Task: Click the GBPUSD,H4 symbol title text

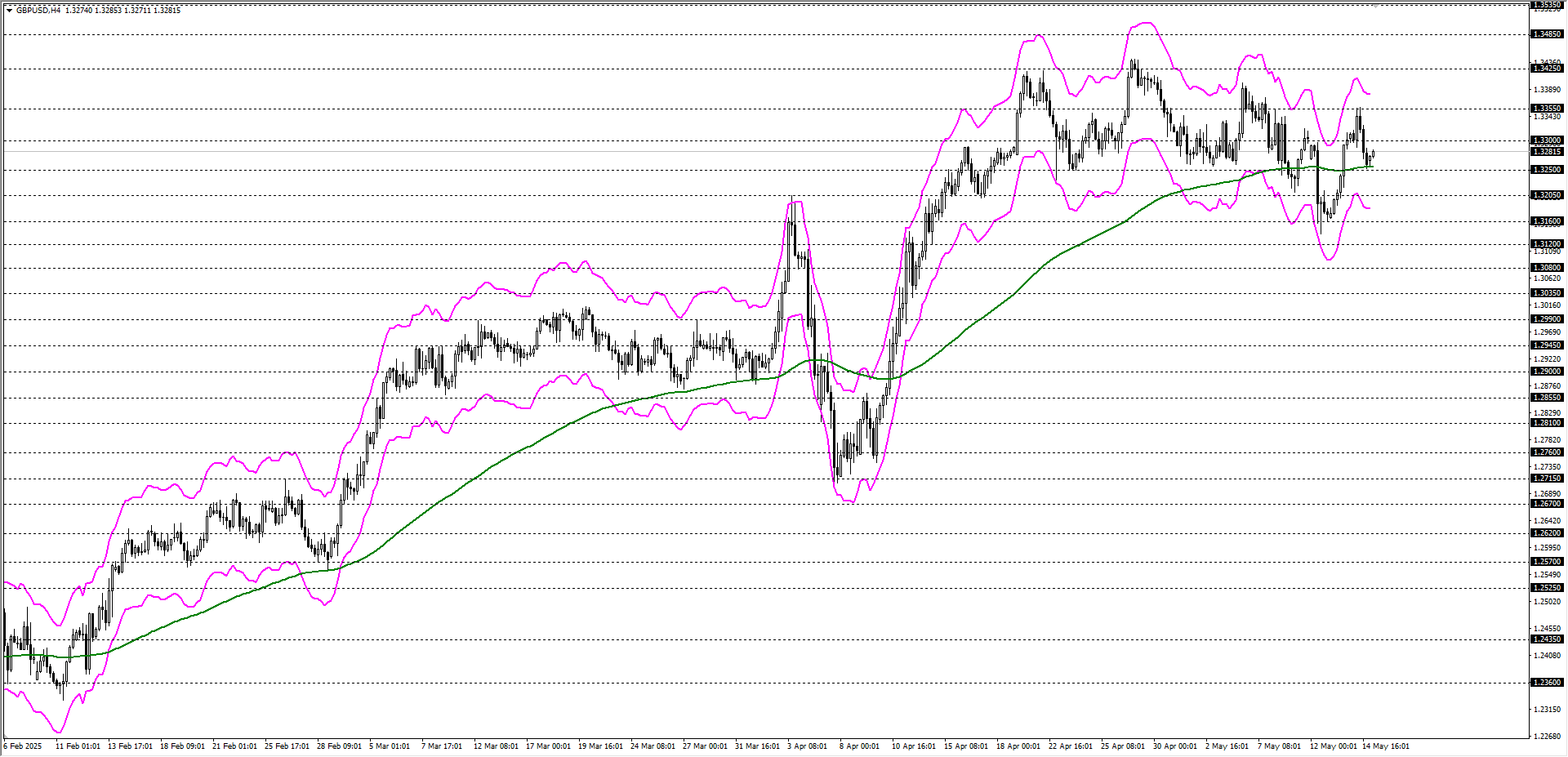Action: tap(38, 11)
